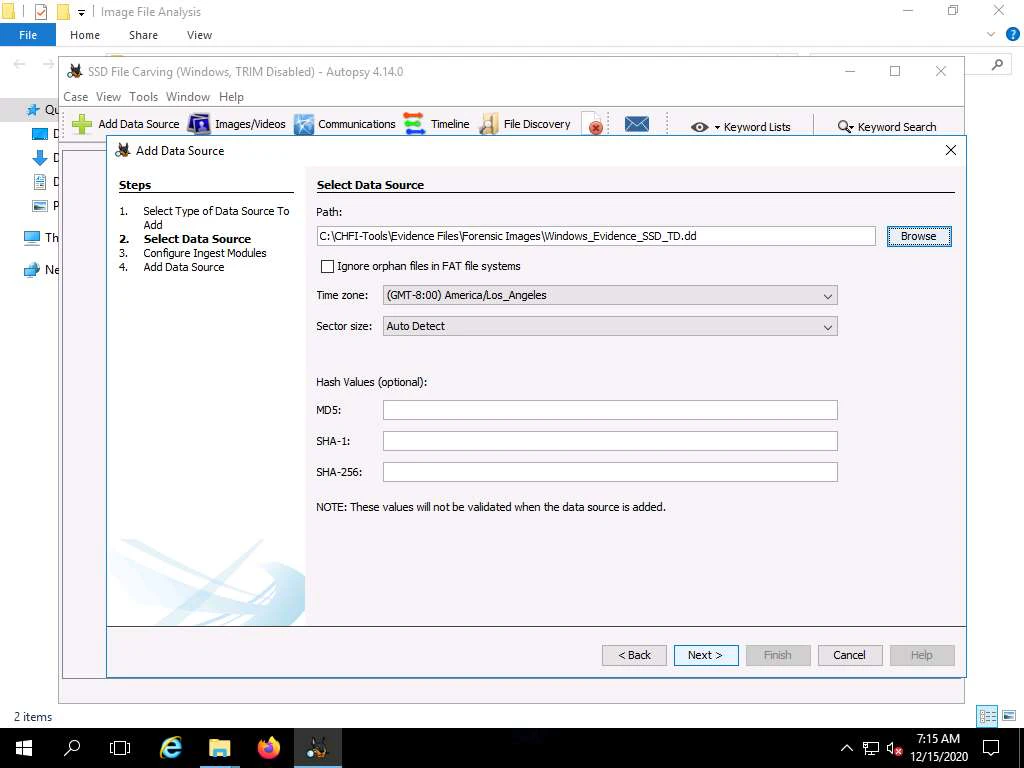Screen dimensions: 1024x768
Task: Open the Sector size dropdown
Action: tap(610, 327)
